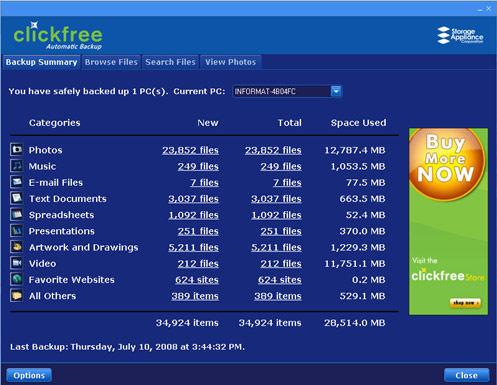The height and width of the screenshot is (385, 497).
Task: Open total All Others 389 items link
Action: [x=278, y=296]
